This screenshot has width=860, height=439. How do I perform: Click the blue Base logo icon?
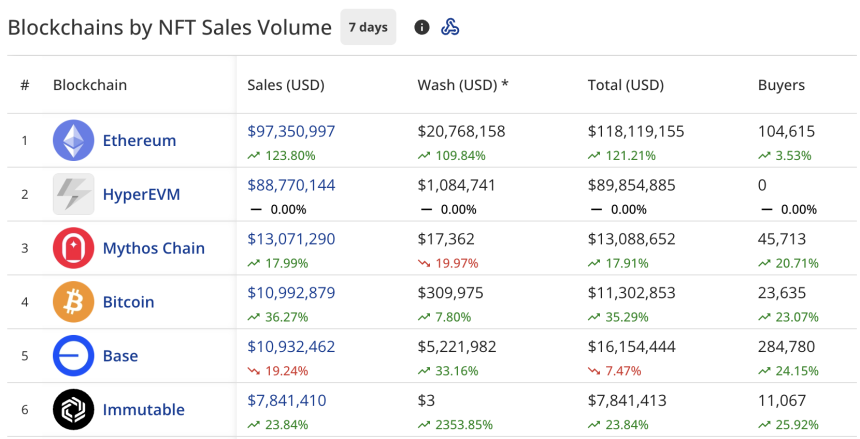click(73, 356)
